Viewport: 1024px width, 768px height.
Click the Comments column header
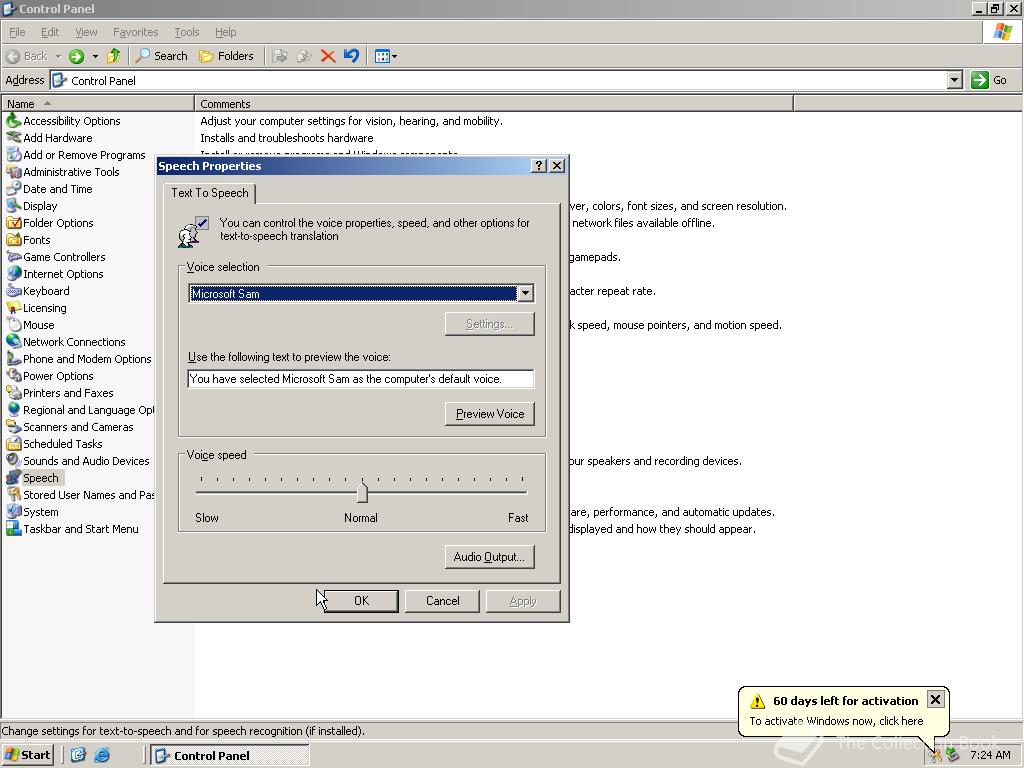pyautogui.click(x=494, y=103)
